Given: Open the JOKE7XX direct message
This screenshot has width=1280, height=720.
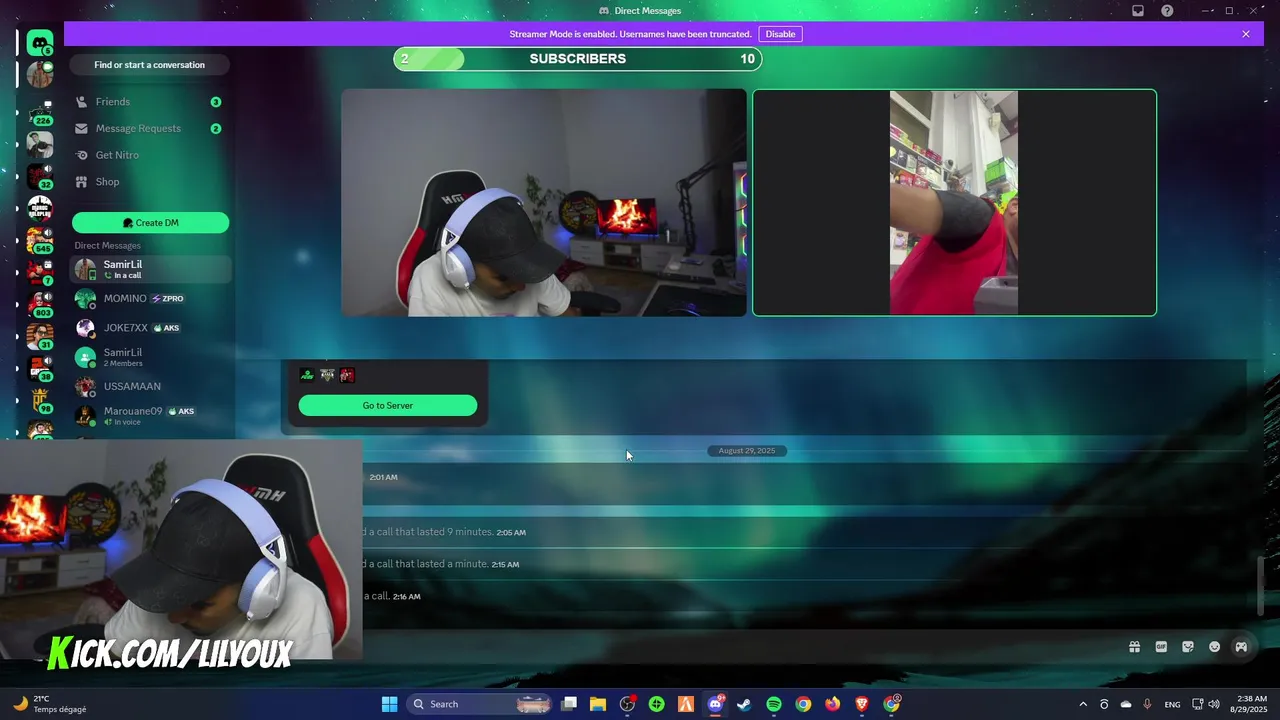Looking at the screenshot, I should click(150, 328).
